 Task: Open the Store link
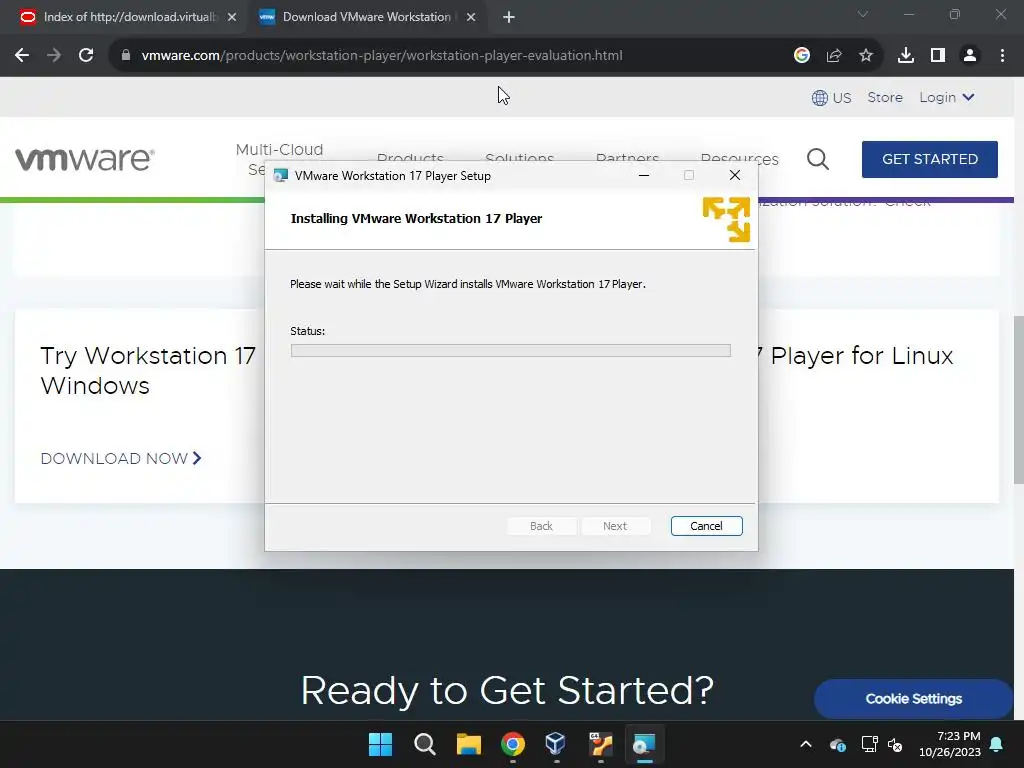(885, 97)
